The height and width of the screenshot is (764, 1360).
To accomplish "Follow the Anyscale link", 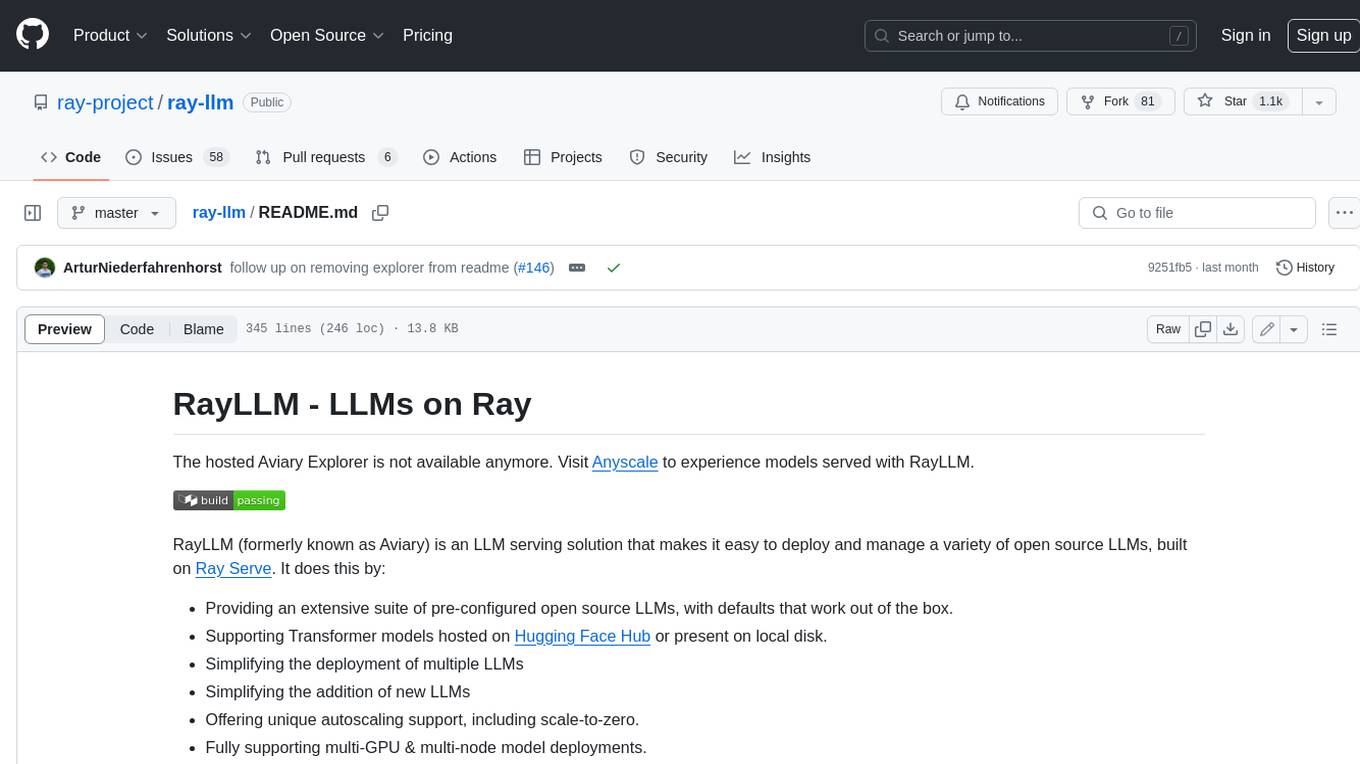I will click(625, 462).
